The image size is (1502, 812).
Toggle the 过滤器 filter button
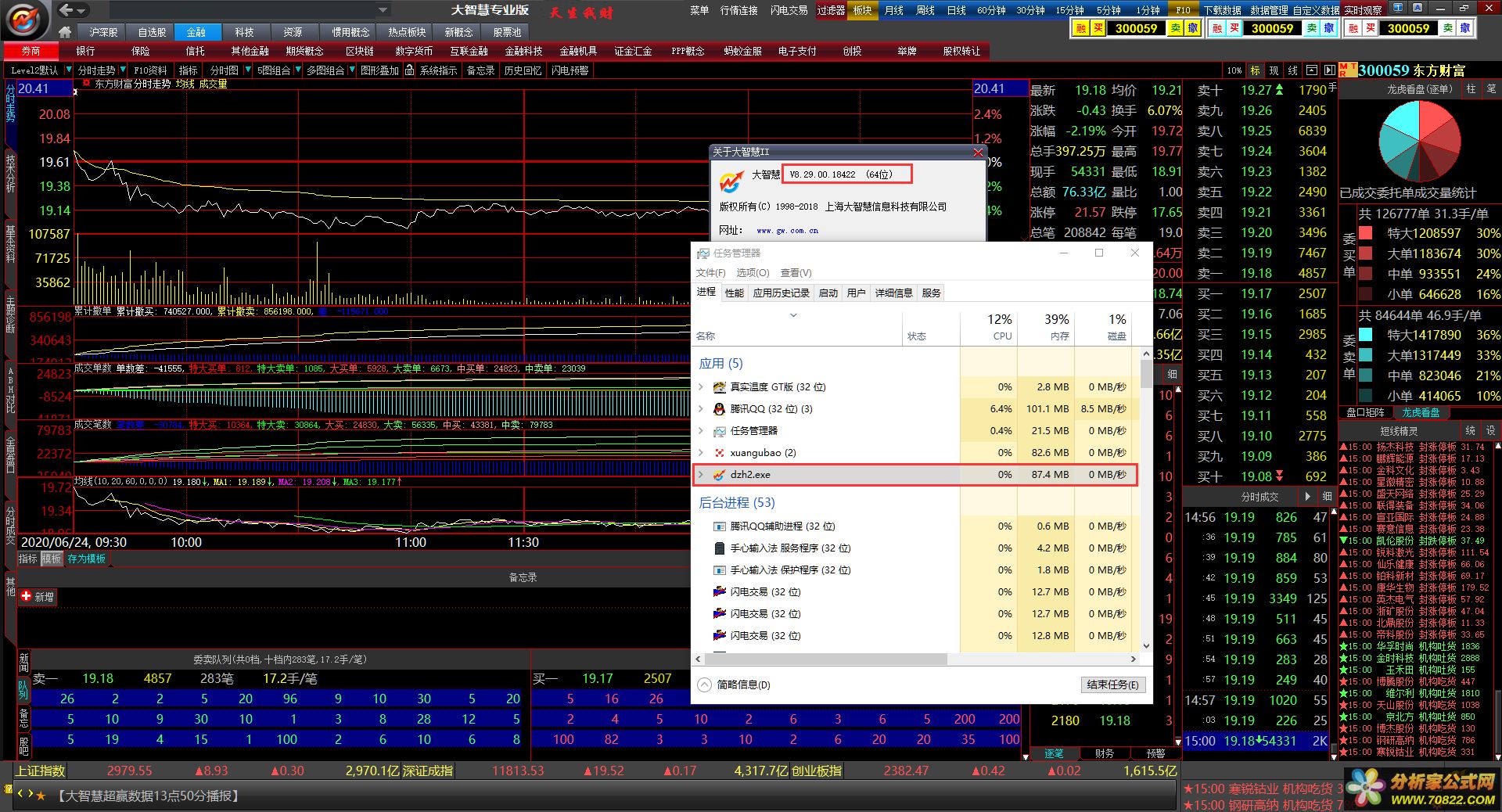831,10
